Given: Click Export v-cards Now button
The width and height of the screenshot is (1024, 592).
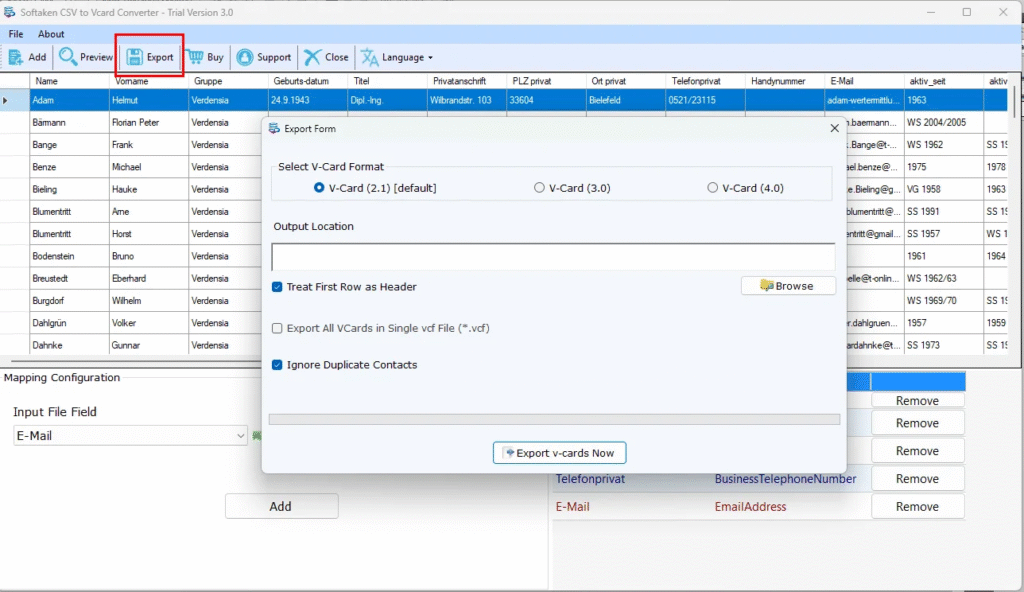Looking at the screenshot, I should 560,453.
